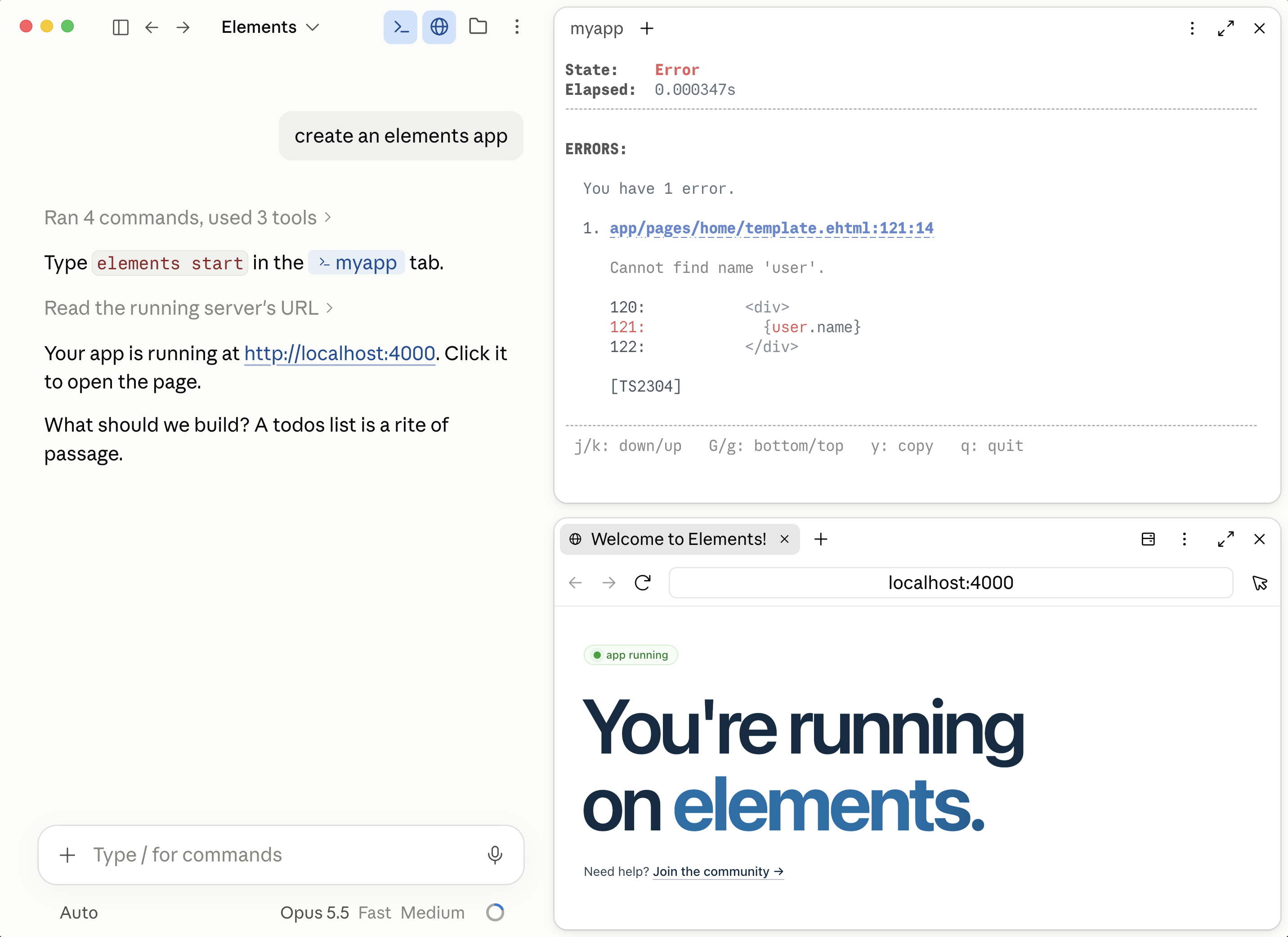Go back with the top-left arrow
This screenshot has width=1288, height=937.
tap(152, 27)
